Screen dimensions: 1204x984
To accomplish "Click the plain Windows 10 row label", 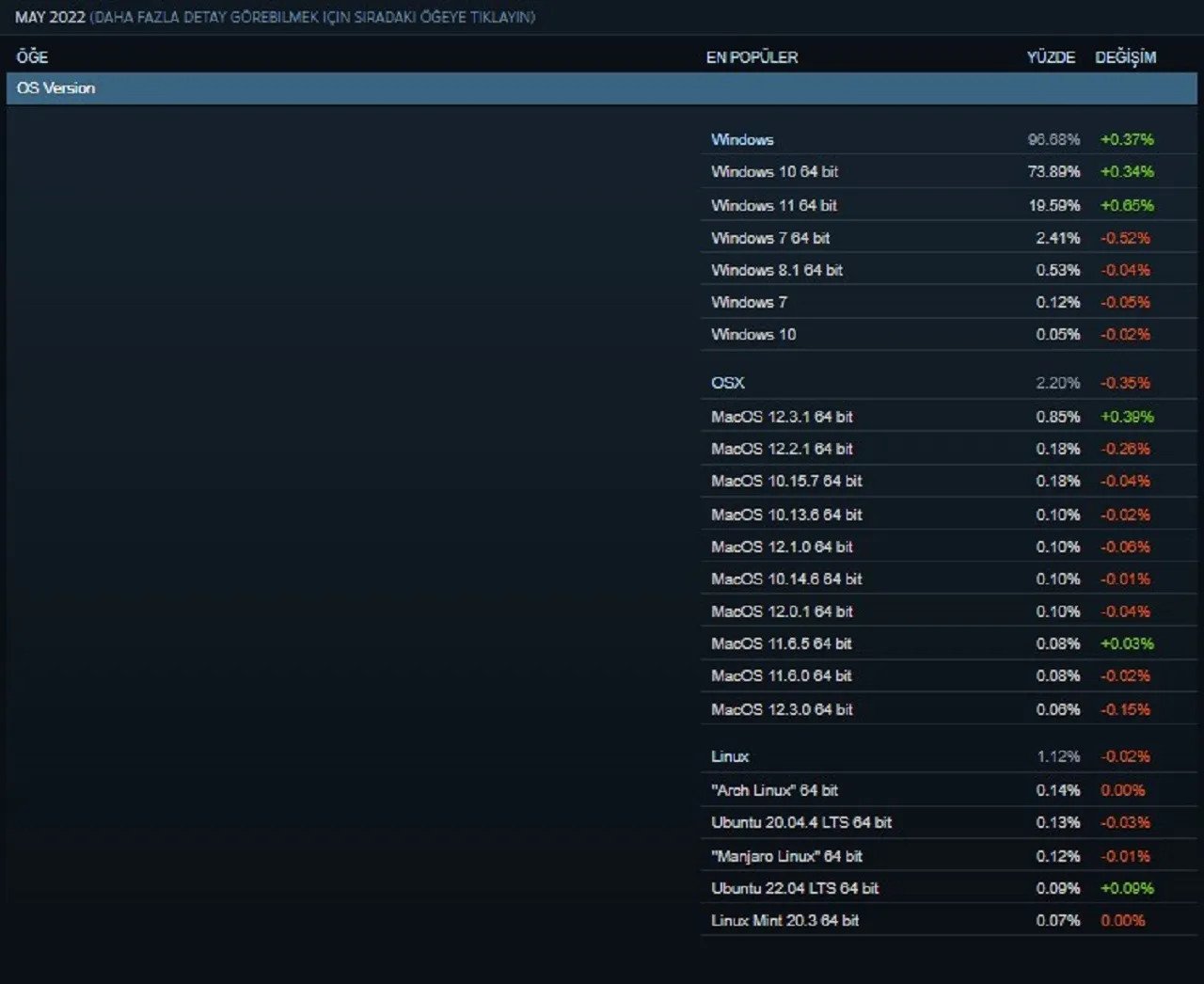I will click(753, 334).
